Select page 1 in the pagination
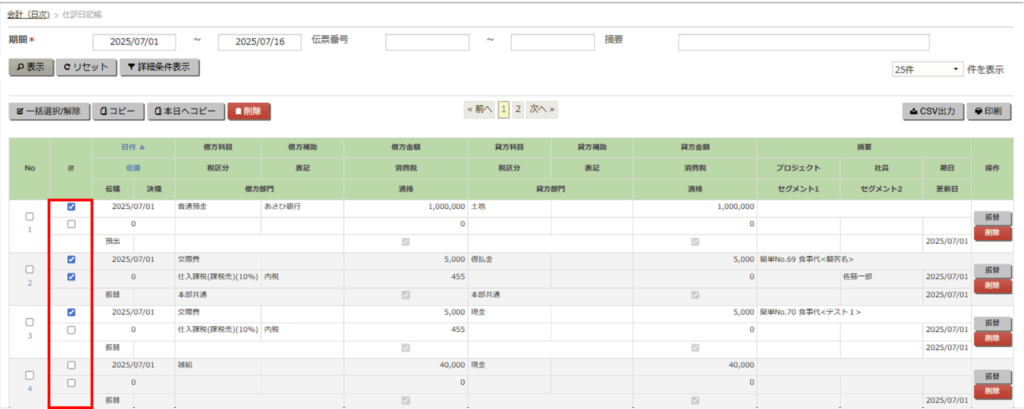The image size is (1024, 409). coord(504,109)
